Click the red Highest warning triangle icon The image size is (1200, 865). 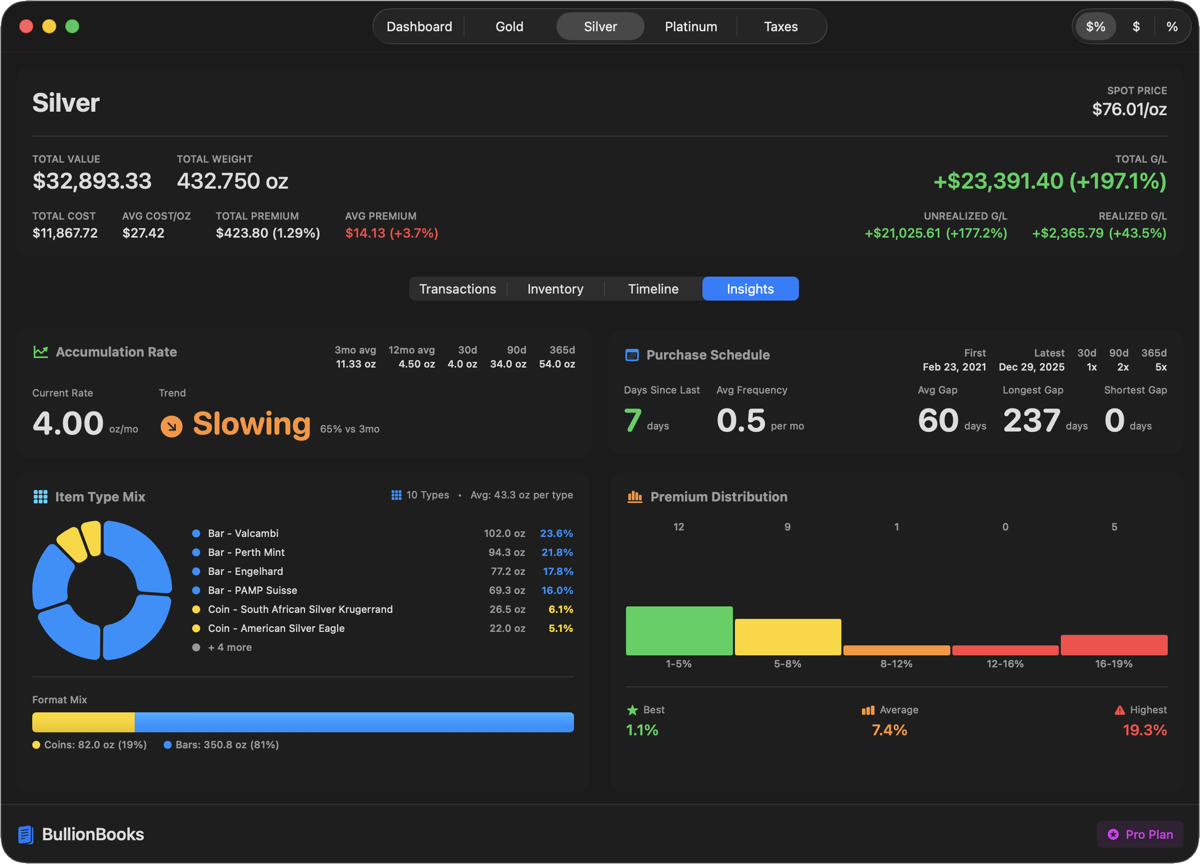(x=1119, y=710)
